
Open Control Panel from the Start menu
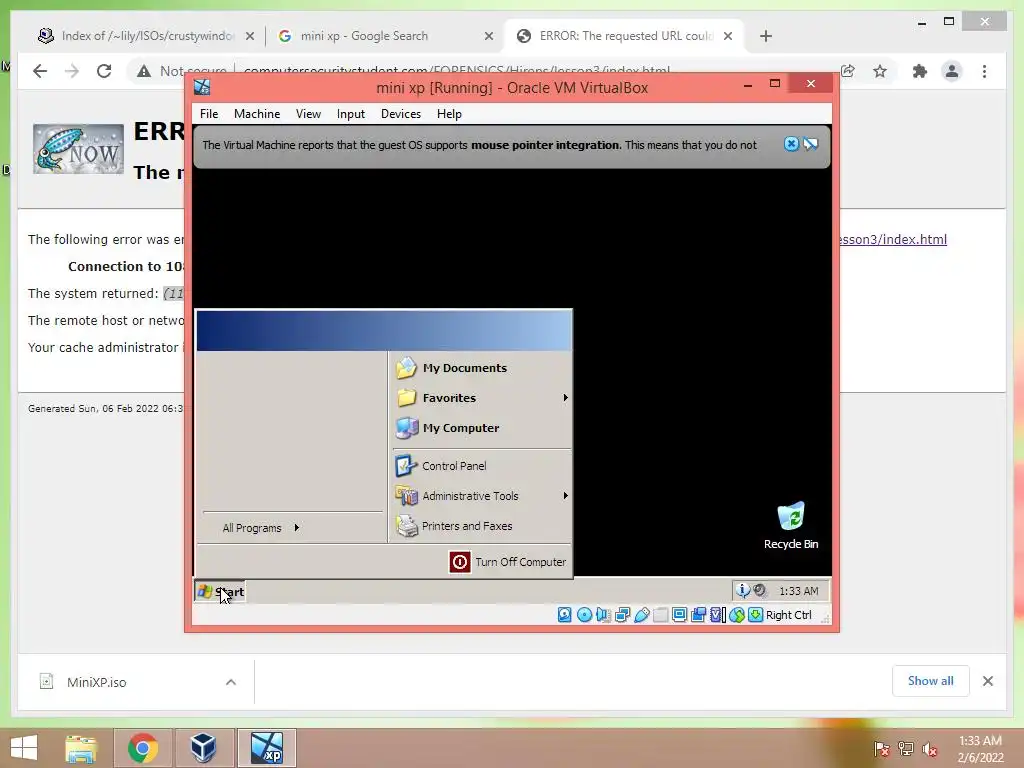[x=482, y=466]
